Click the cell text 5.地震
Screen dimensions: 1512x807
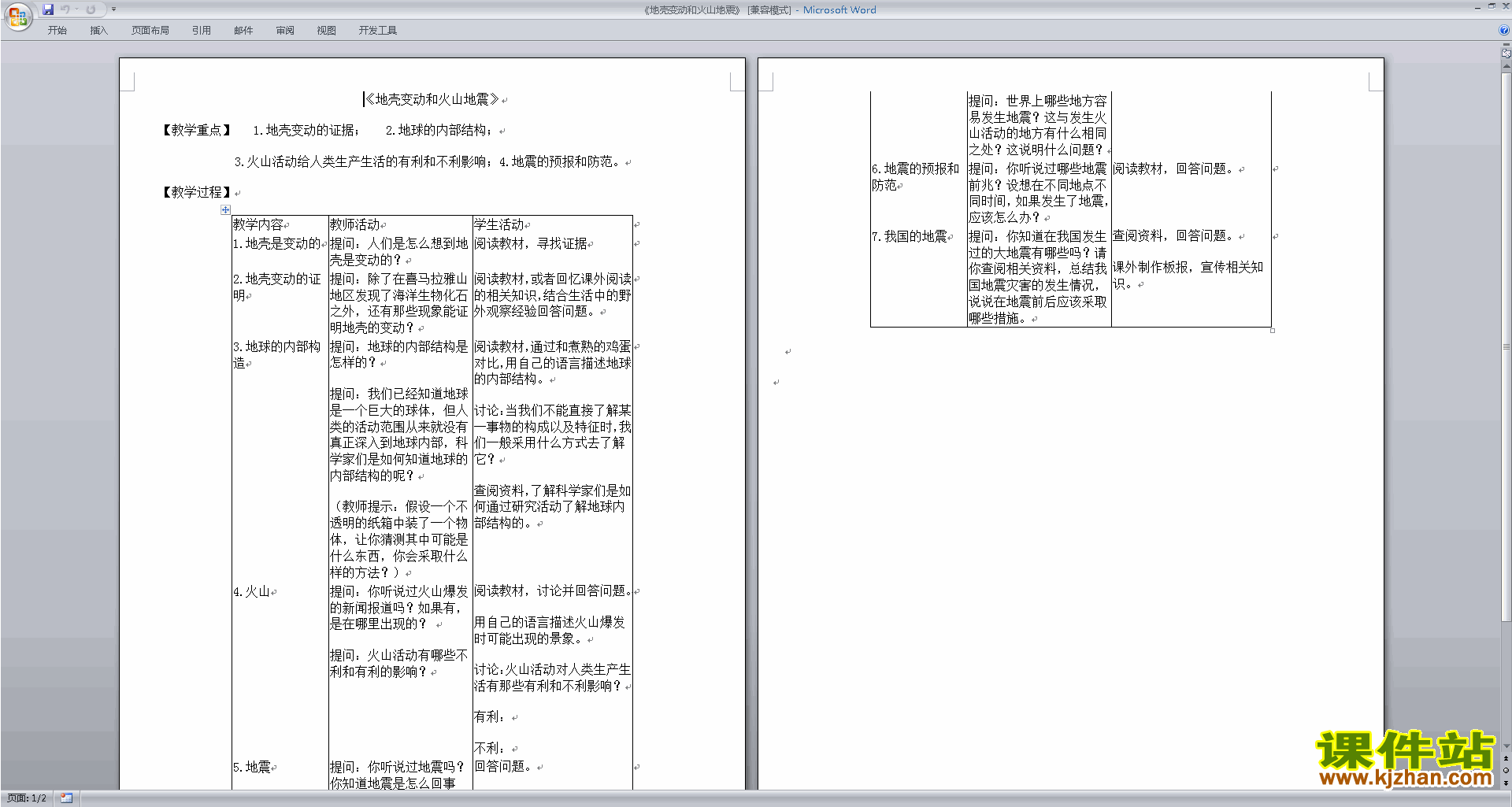point(252,767)
